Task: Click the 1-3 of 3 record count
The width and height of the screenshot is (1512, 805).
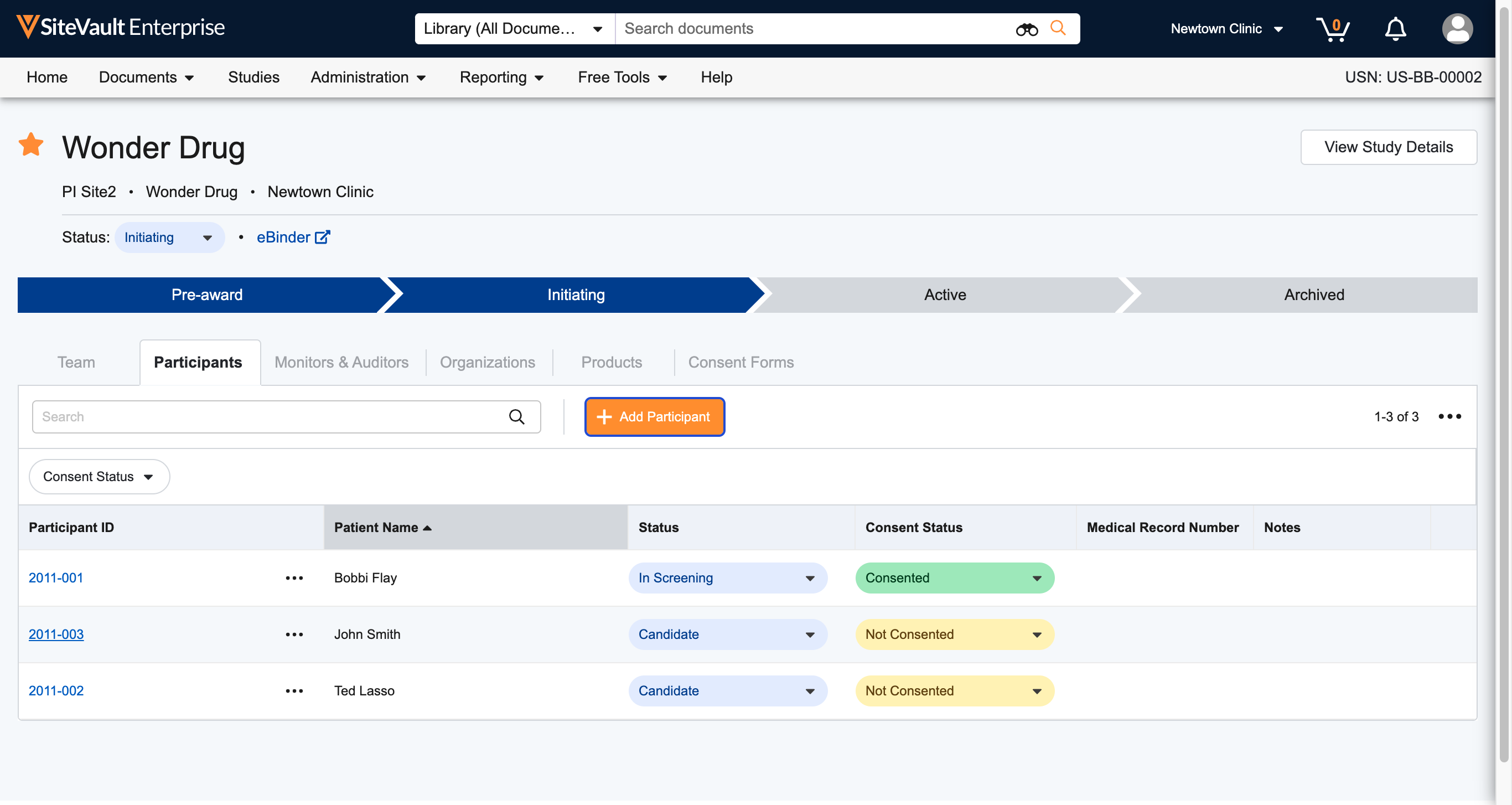Action: (x=1396, y=417)
